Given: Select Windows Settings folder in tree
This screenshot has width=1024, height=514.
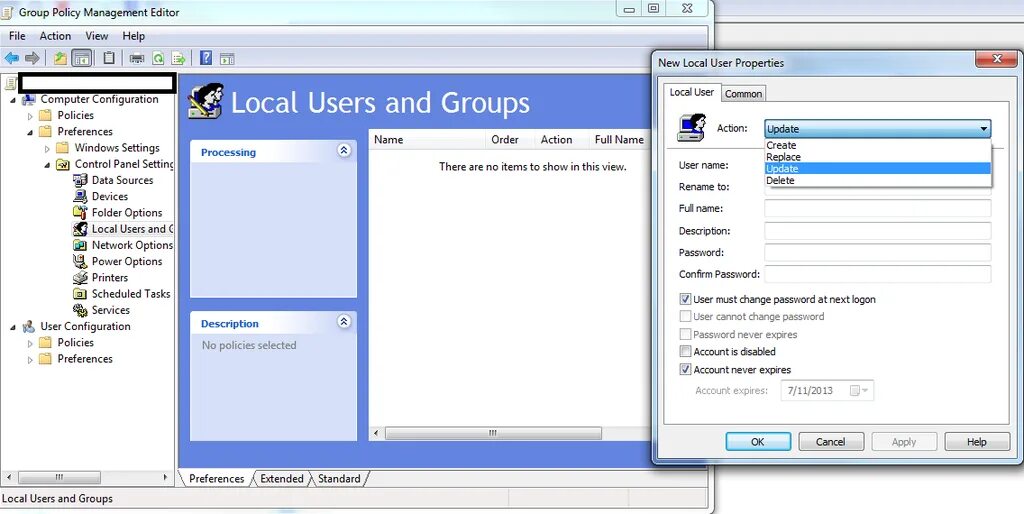Looking at the screenshot, I should (x=117, y=148).
